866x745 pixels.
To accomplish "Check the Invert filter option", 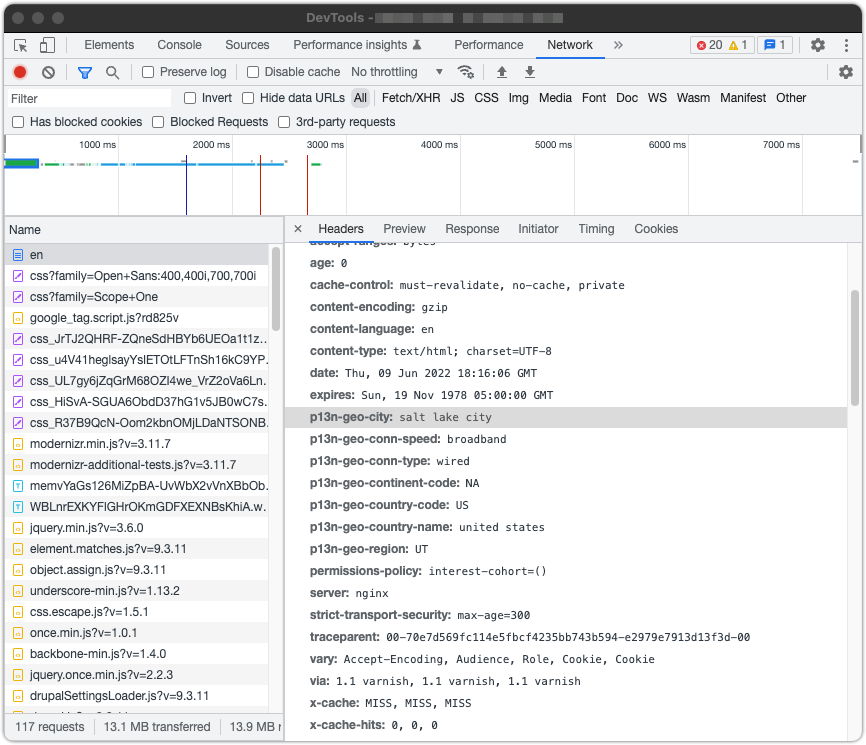I will point(189,97).
